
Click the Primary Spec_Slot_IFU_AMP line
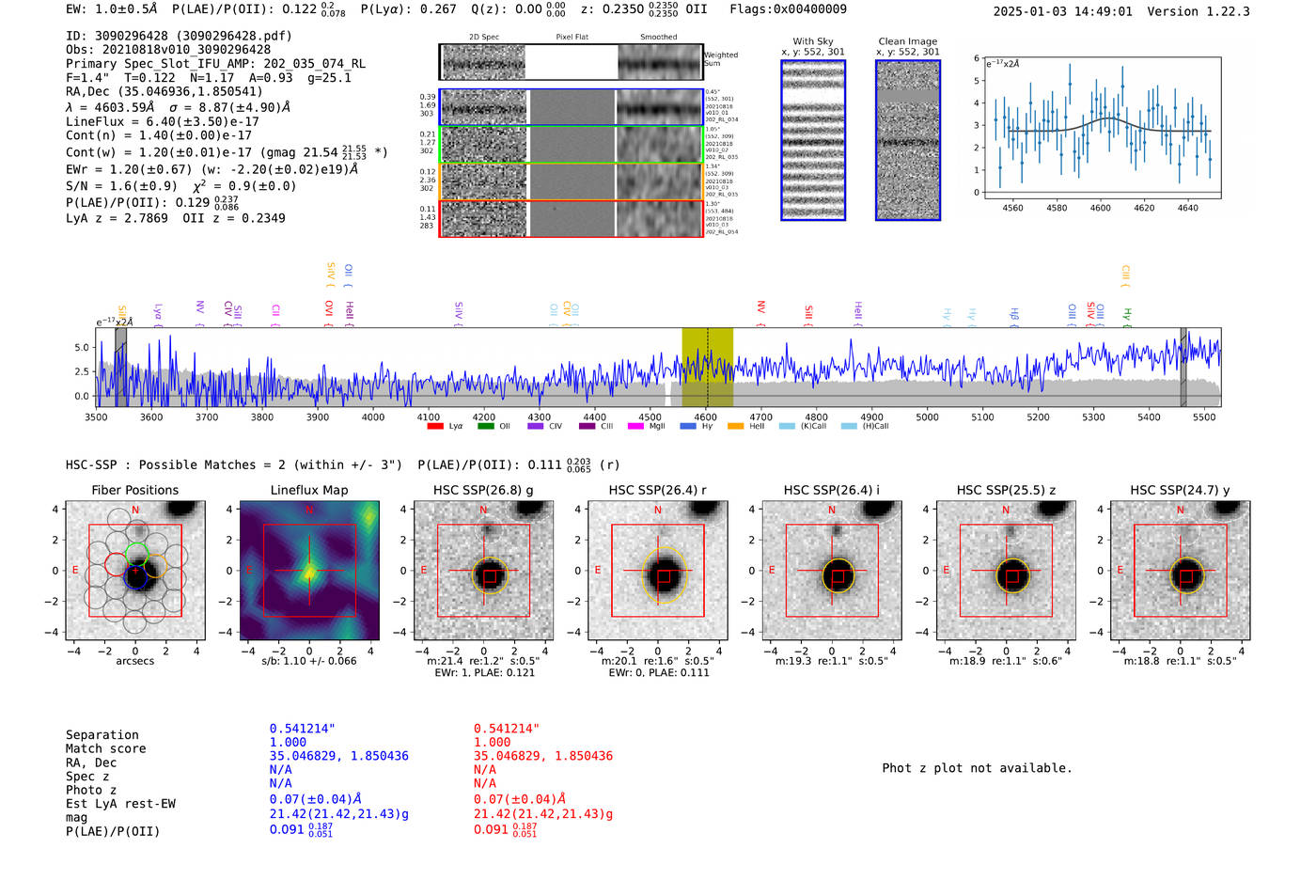(215, 64)
